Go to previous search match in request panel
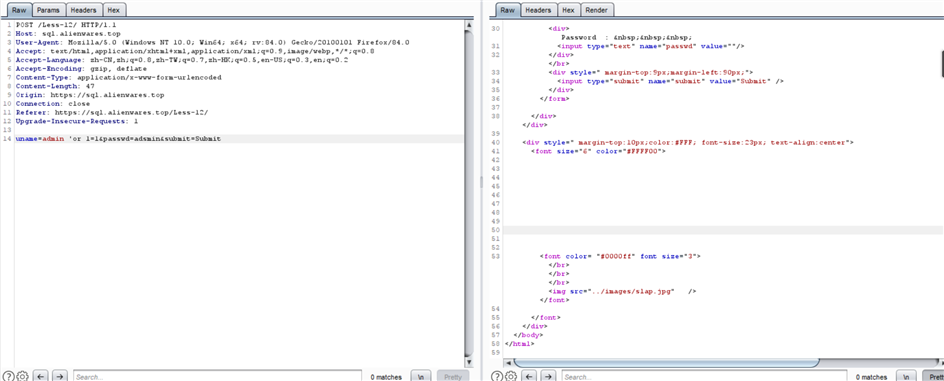944x381 pixels. click(41, 376)
